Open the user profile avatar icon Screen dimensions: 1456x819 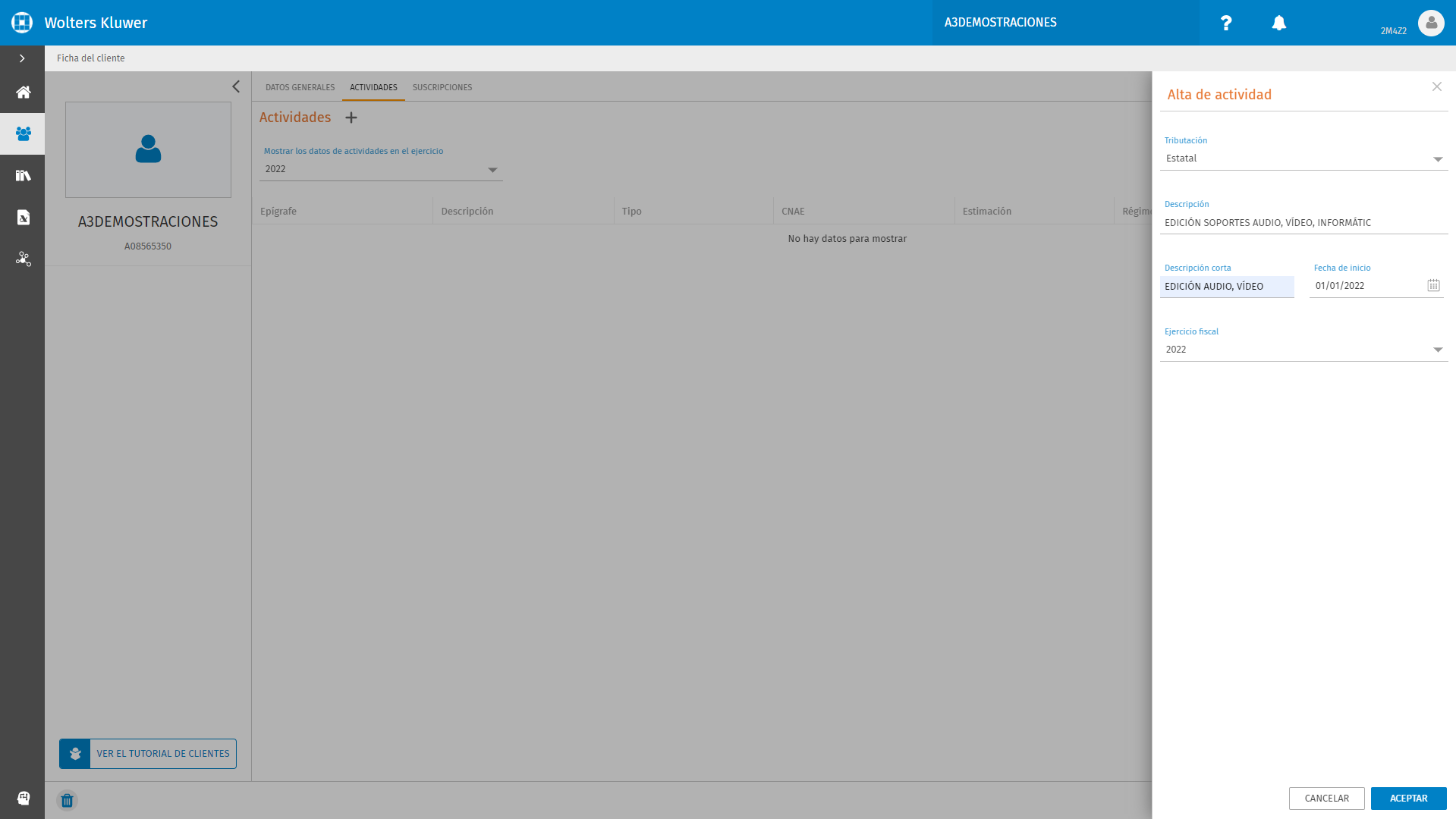1431,23
